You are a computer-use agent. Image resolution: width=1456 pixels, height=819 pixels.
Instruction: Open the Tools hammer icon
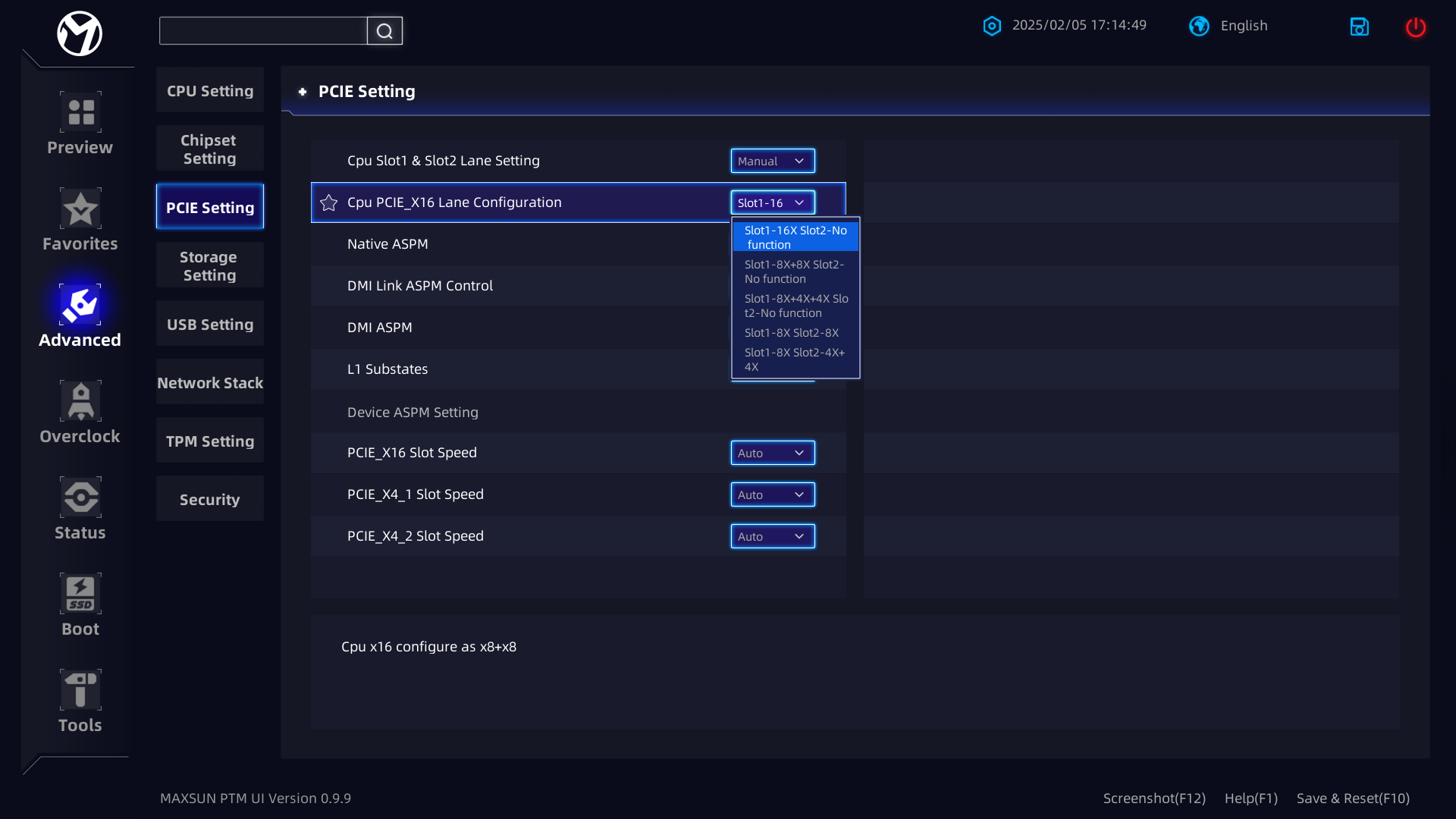80,690
